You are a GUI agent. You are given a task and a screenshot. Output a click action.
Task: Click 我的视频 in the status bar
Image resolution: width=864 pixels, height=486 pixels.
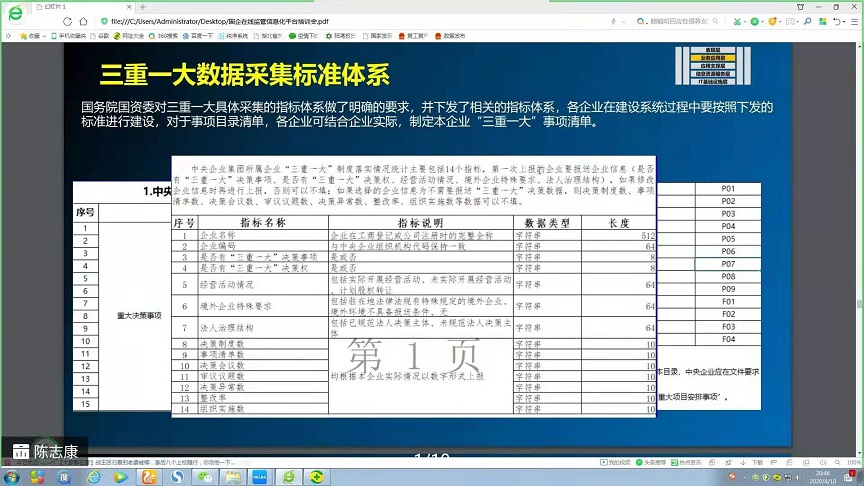(615, 462)
